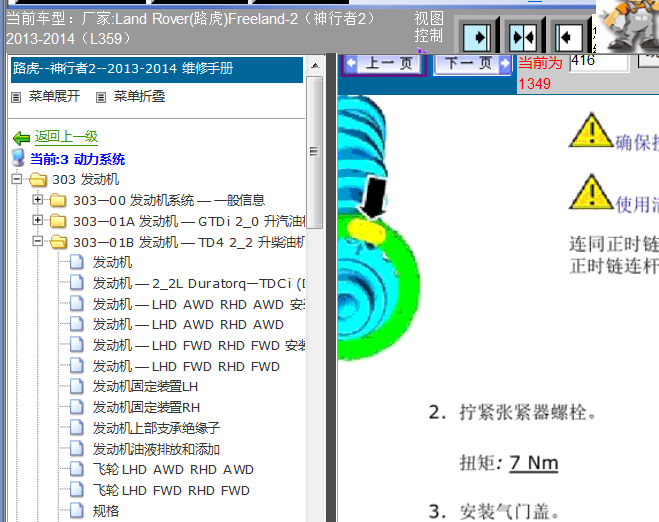Screen dimensions: 659x522
Task: Open 发动机—2_2L Duratorq—TDCi item
Action: (x=199, y=284)
